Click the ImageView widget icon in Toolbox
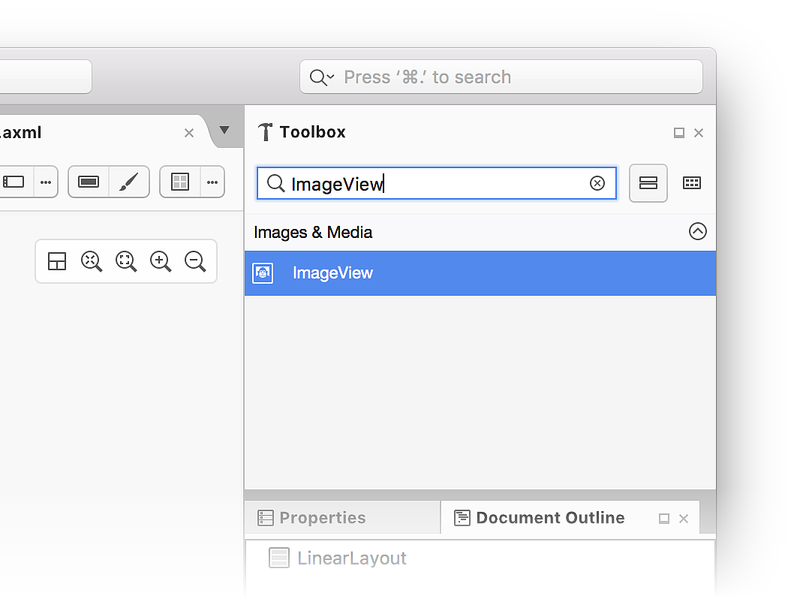 click(x=263, y=272)
